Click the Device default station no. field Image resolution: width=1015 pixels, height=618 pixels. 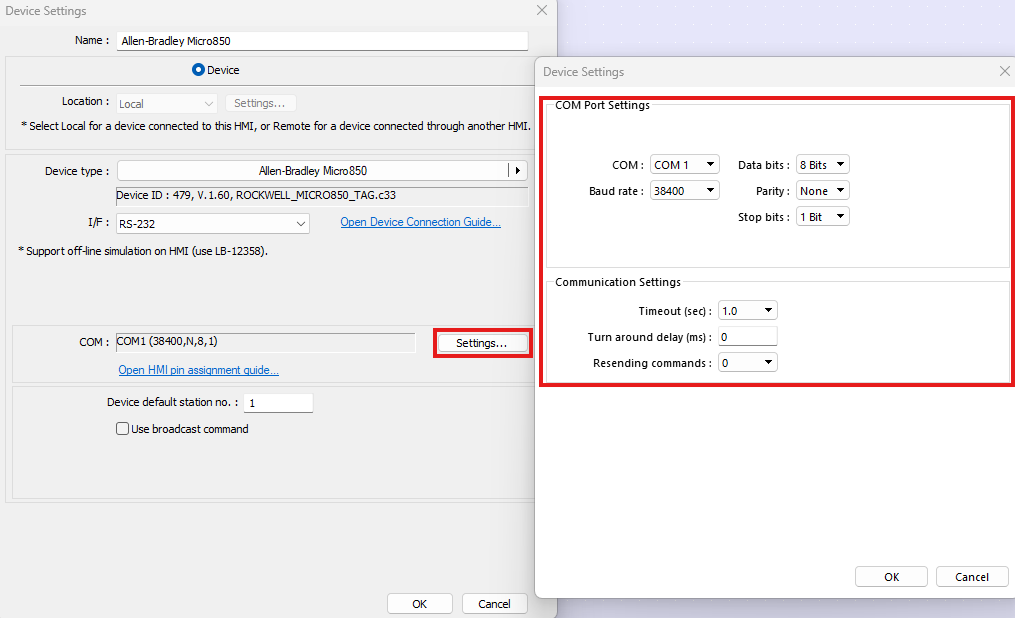click(x=278, y=403)
